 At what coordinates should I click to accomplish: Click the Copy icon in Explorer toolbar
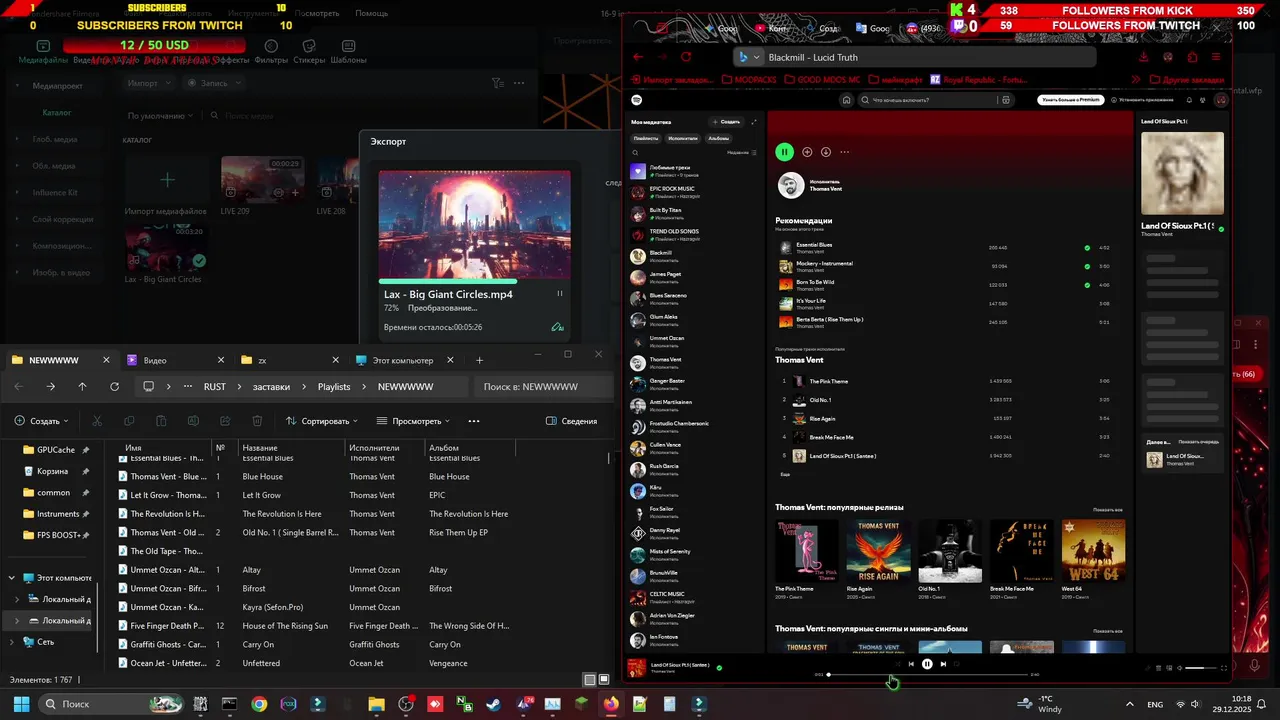point(129,421)
